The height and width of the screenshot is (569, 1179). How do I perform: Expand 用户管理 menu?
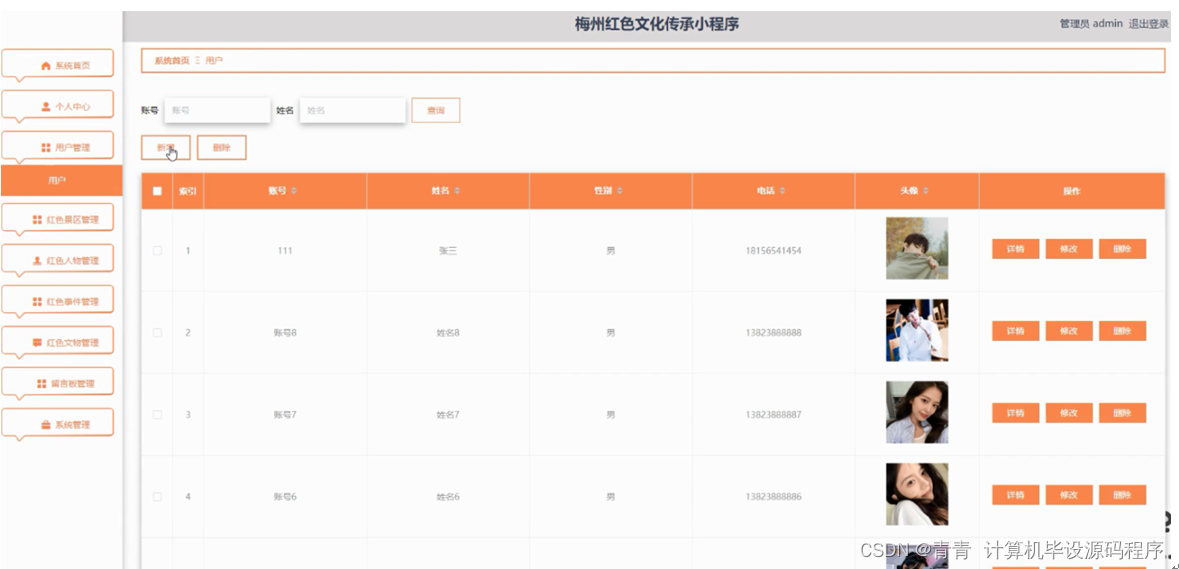point(58,147)
